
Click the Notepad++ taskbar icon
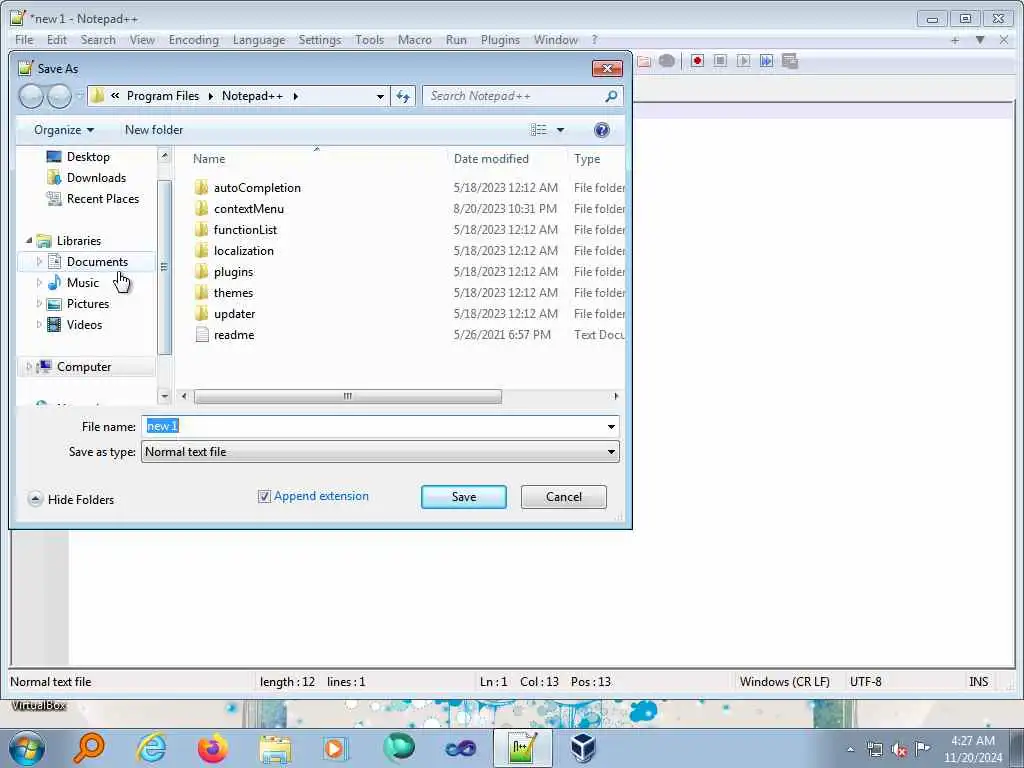tap(522, 748)
